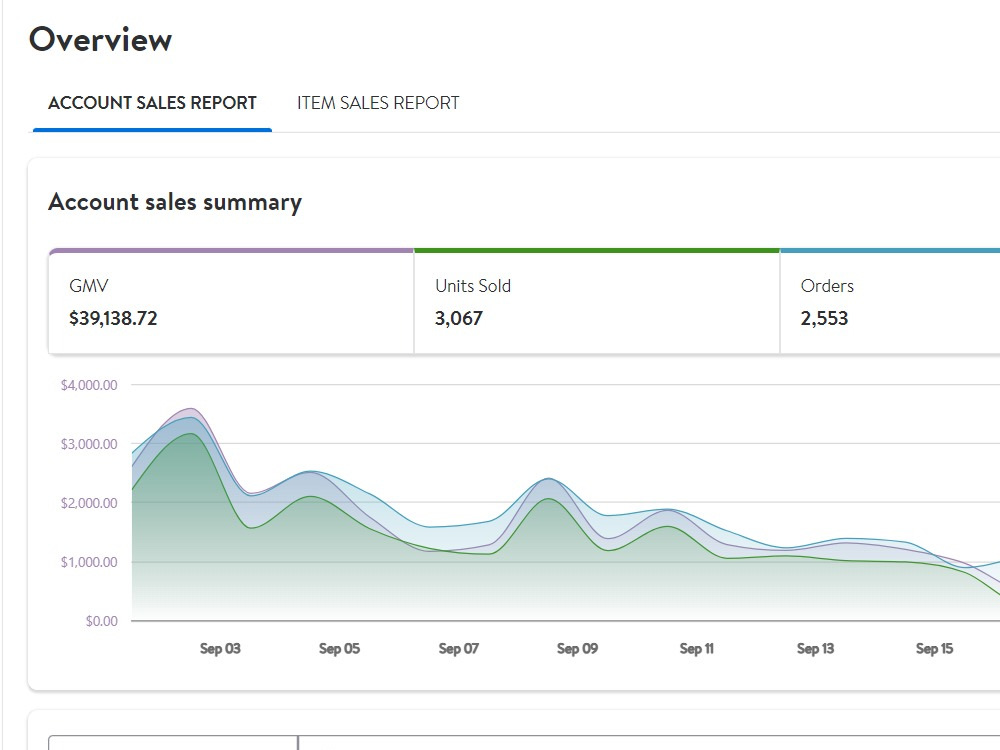Click the $4,000.00 y-axis label

tap(89, 385)
